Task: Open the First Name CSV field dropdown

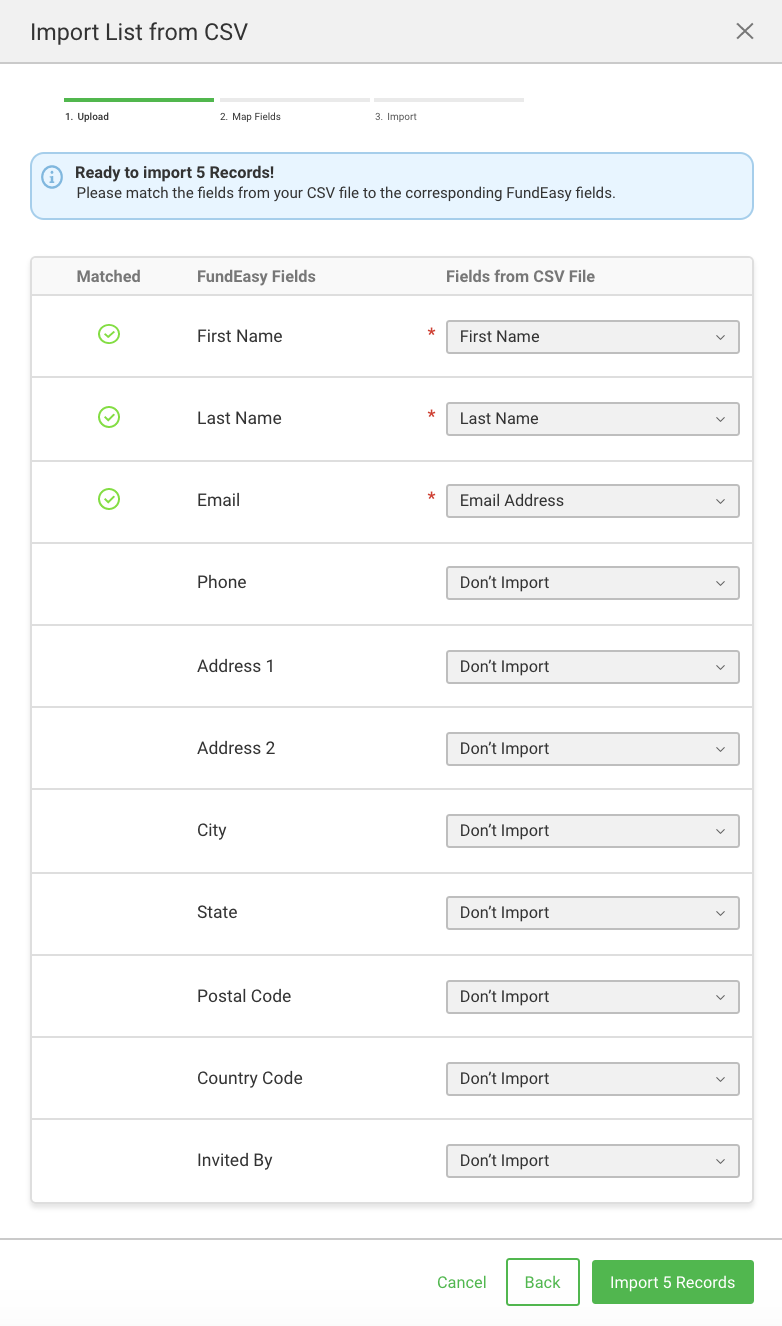Action: coord(592,337)
